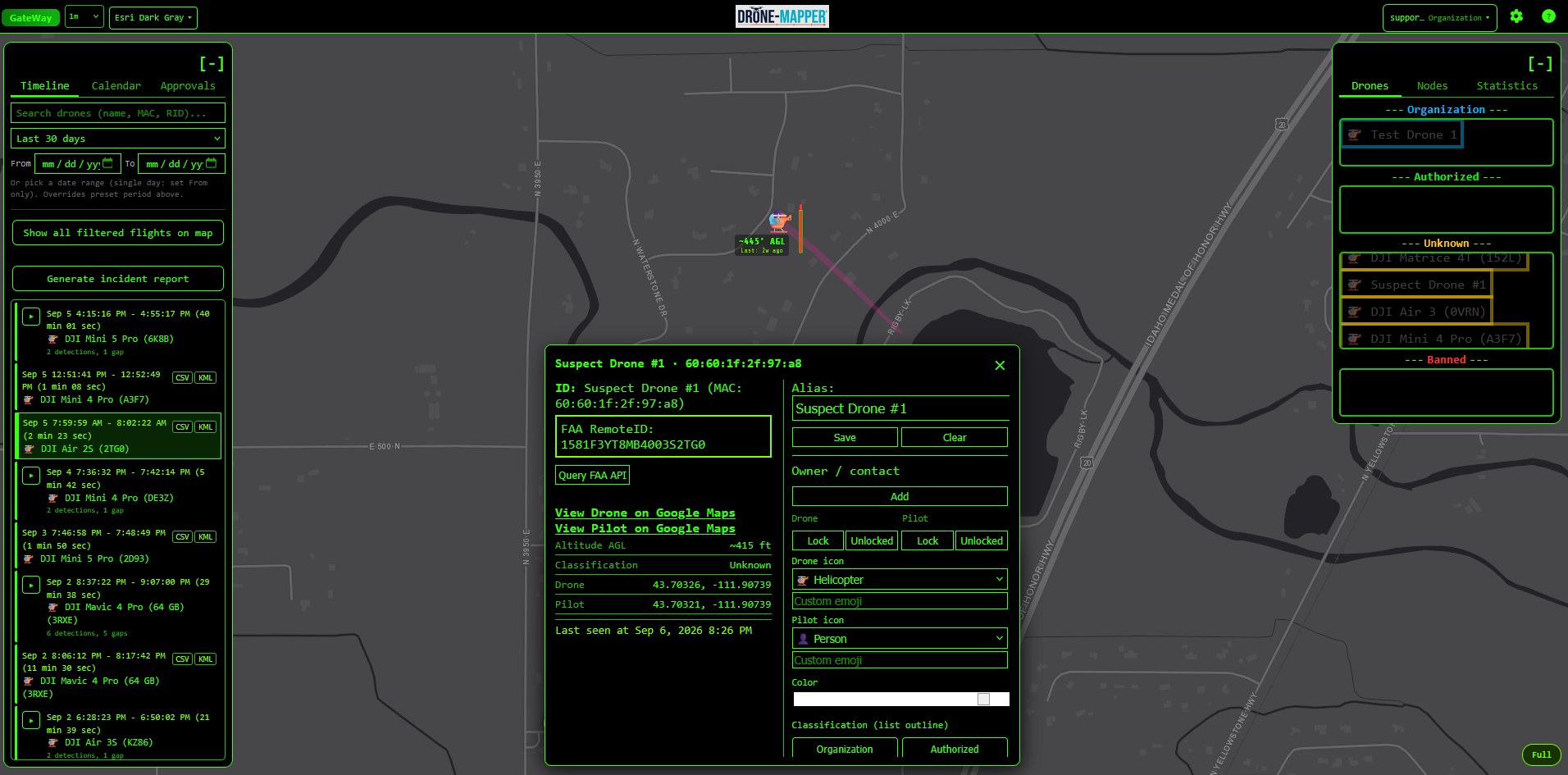Image resolution: width=1568 pixels, height=775 pixels.
Task: Add an owner contact
Action: point(900,496)
